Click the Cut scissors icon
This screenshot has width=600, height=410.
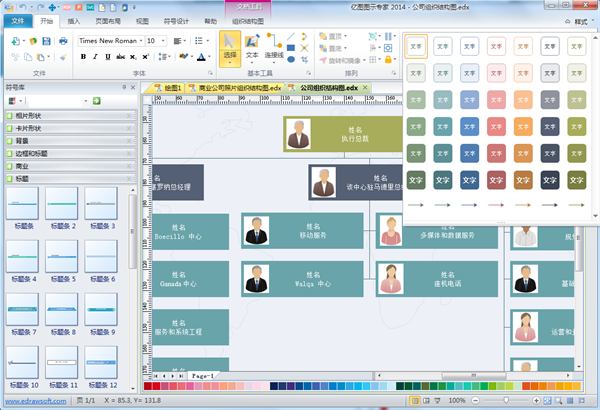(15, 57)
